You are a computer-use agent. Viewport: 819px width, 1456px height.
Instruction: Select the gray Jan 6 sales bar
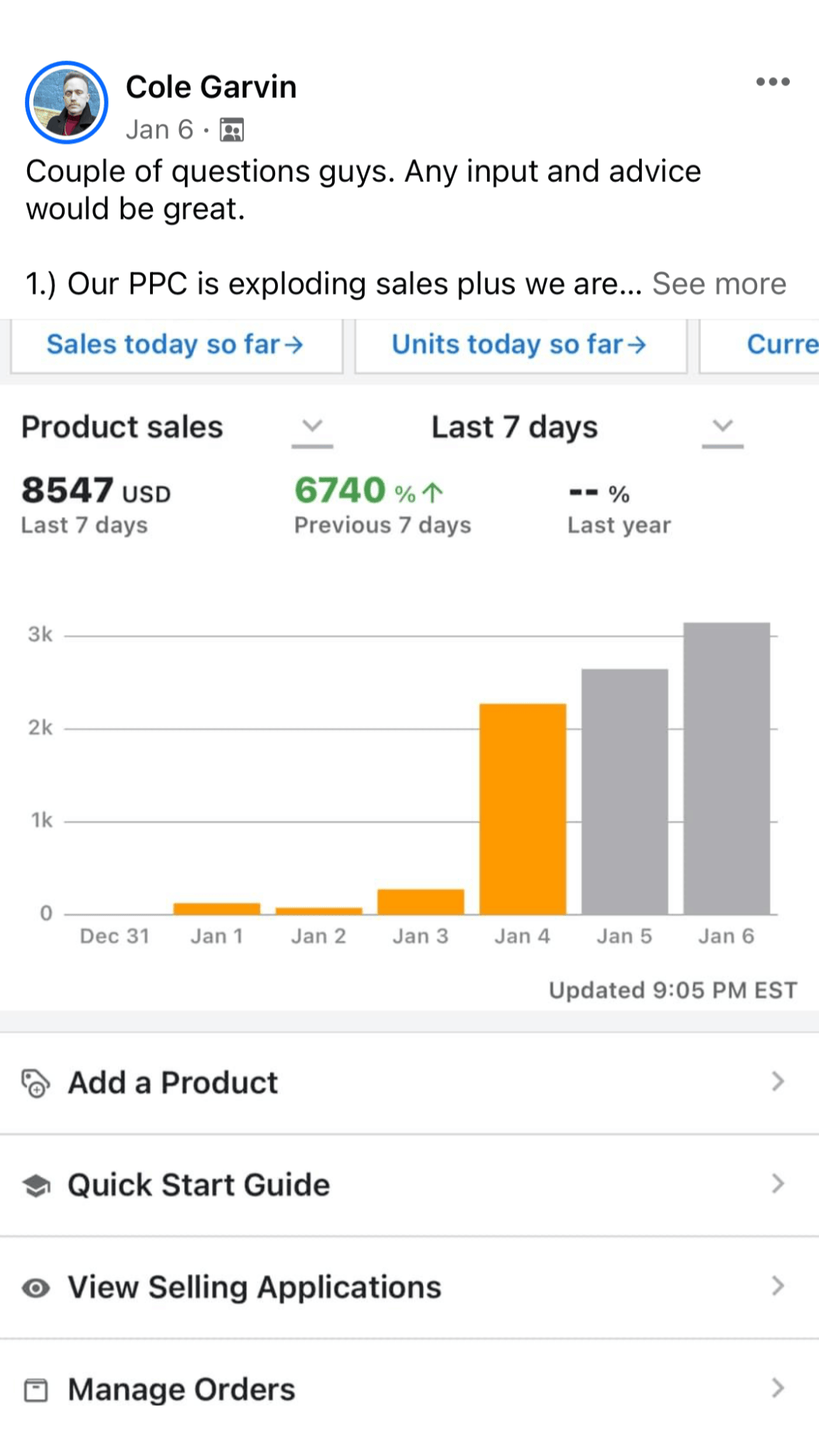coord(727,769)
